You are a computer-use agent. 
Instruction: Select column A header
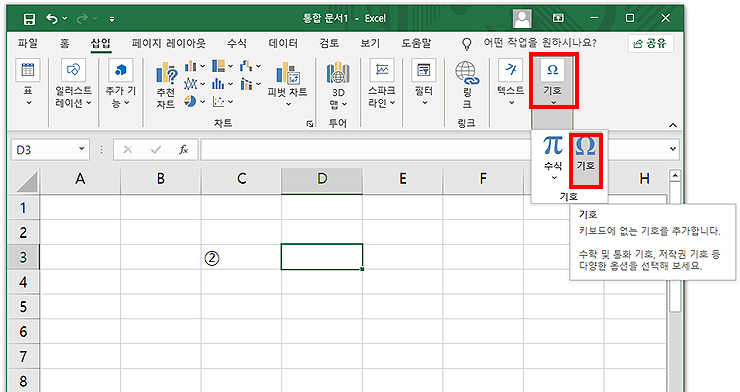click(x=80, y=179)
